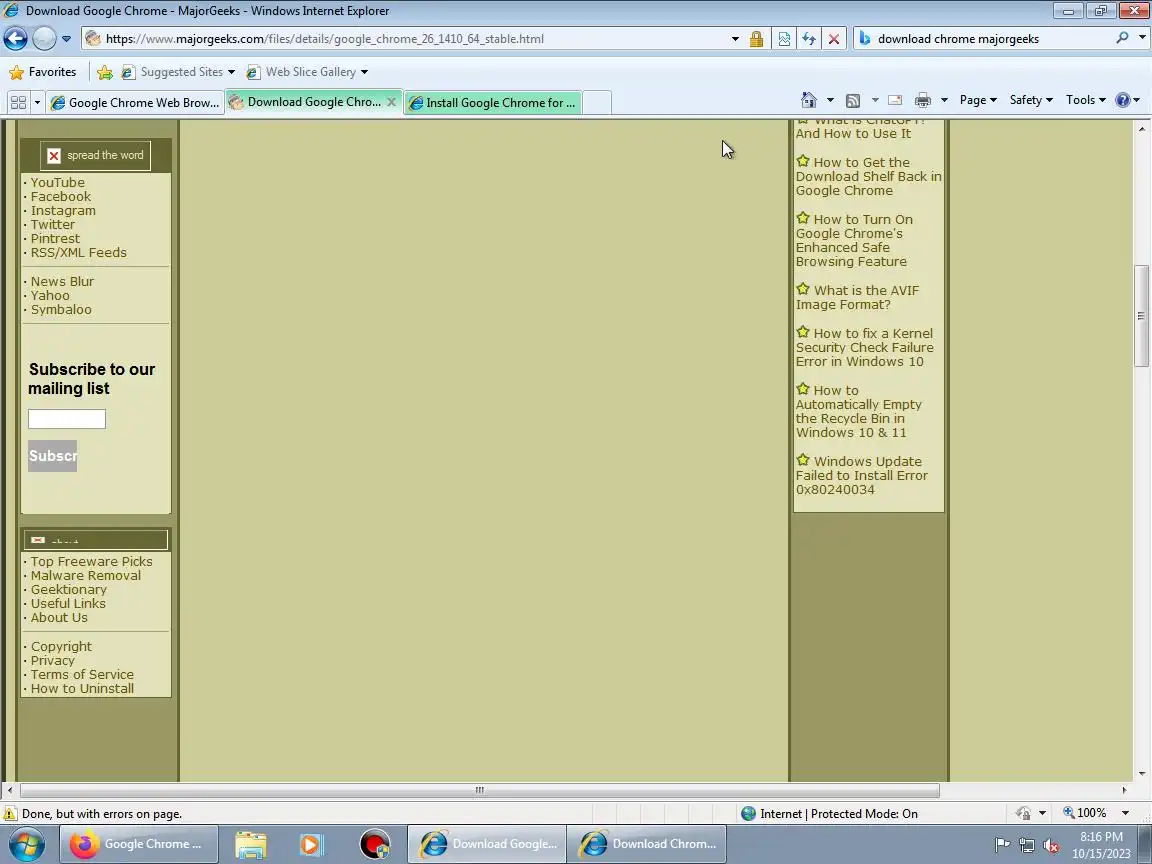Click the broken spread the word image
1152x864 pixels.
pyautogui.click(x=96, y=155)
